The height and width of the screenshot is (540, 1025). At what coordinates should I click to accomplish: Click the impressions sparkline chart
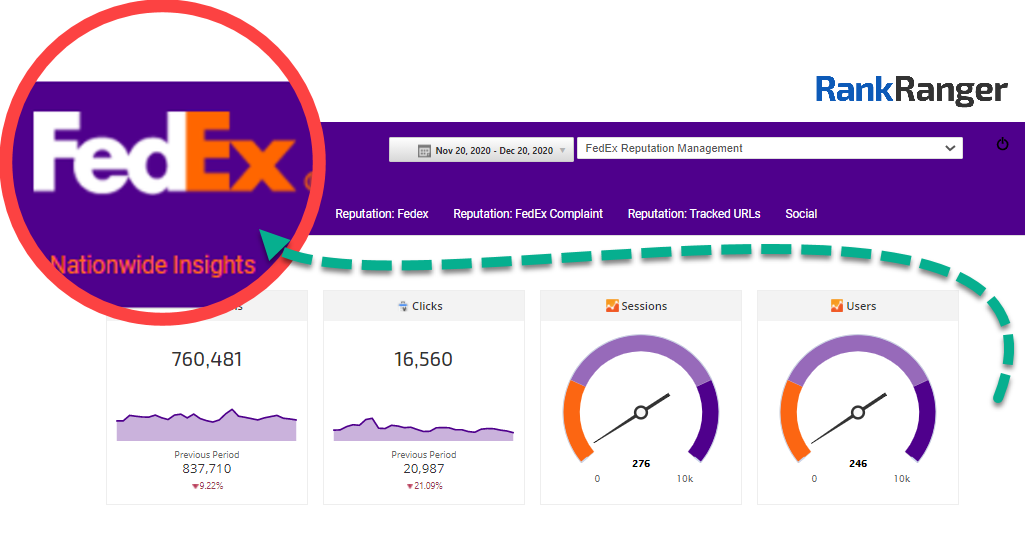pos(207,425)
